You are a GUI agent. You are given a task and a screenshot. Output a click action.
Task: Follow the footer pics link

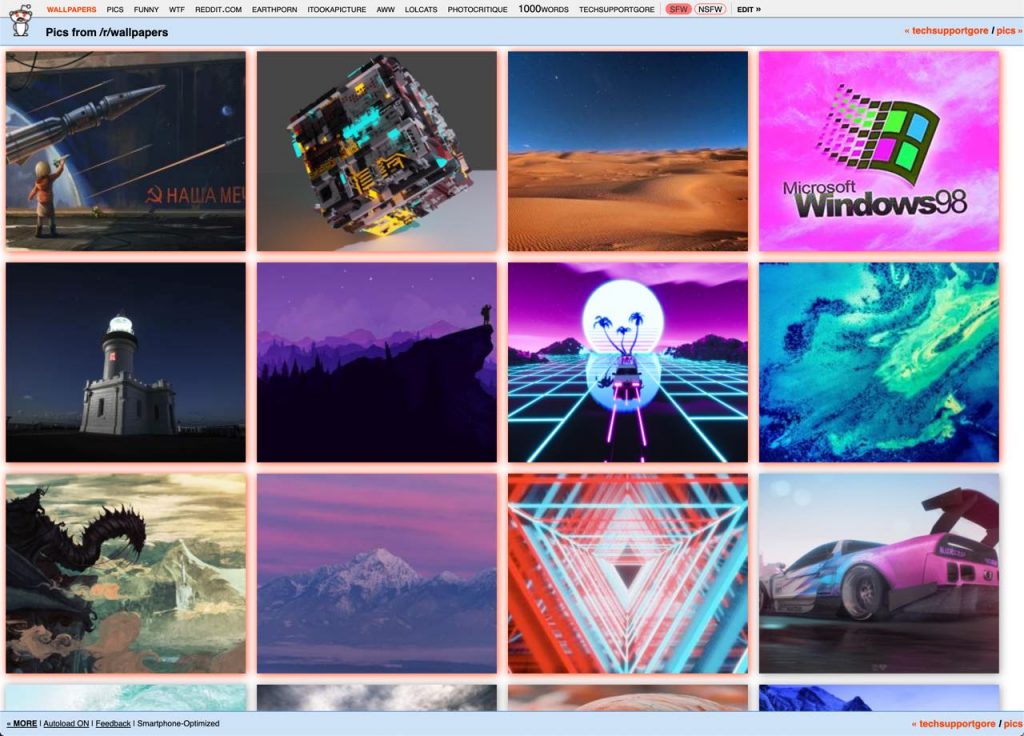point(1013,724)
